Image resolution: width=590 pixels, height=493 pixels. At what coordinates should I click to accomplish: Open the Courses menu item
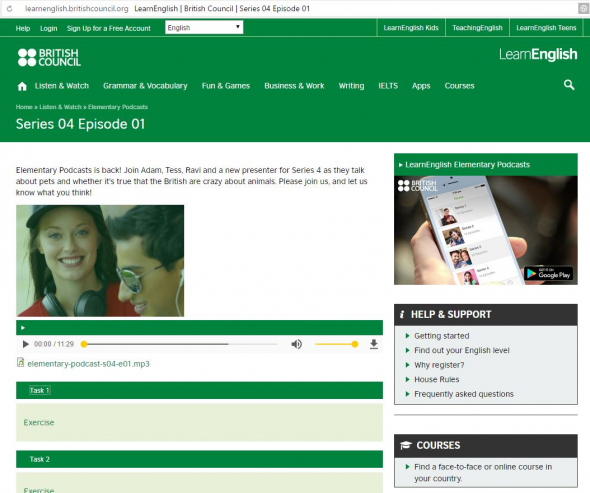click(459, 86)
